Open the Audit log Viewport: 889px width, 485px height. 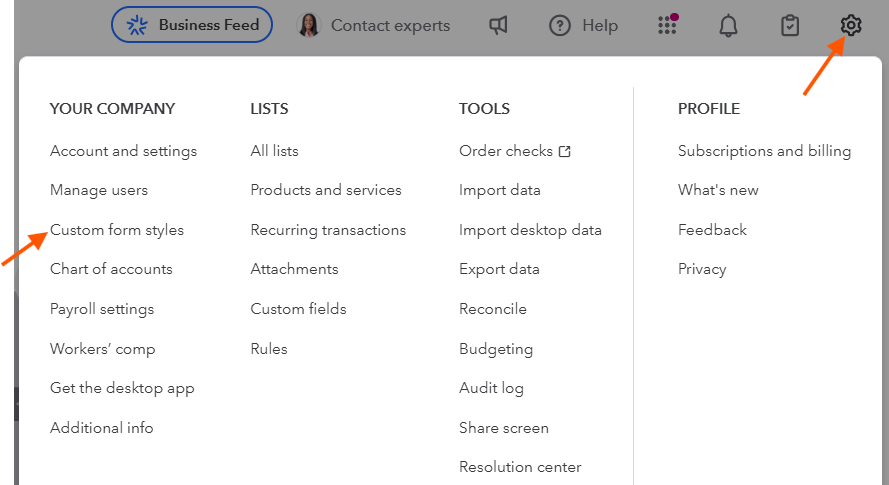coord(491,388)
